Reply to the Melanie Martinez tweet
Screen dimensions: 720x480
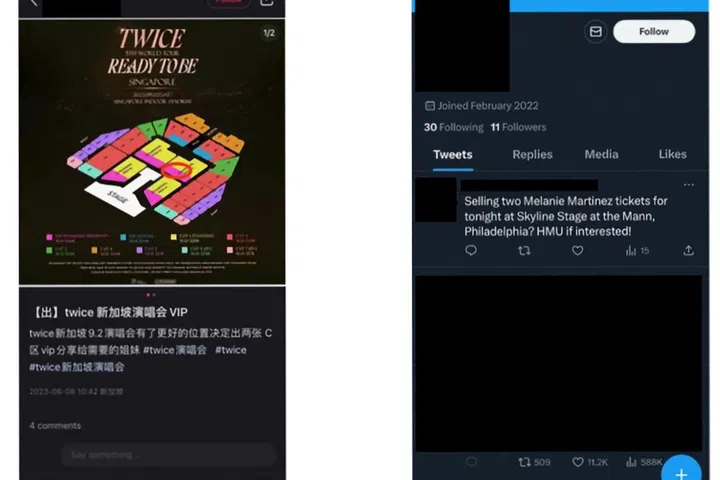click(x=471, y=250)
